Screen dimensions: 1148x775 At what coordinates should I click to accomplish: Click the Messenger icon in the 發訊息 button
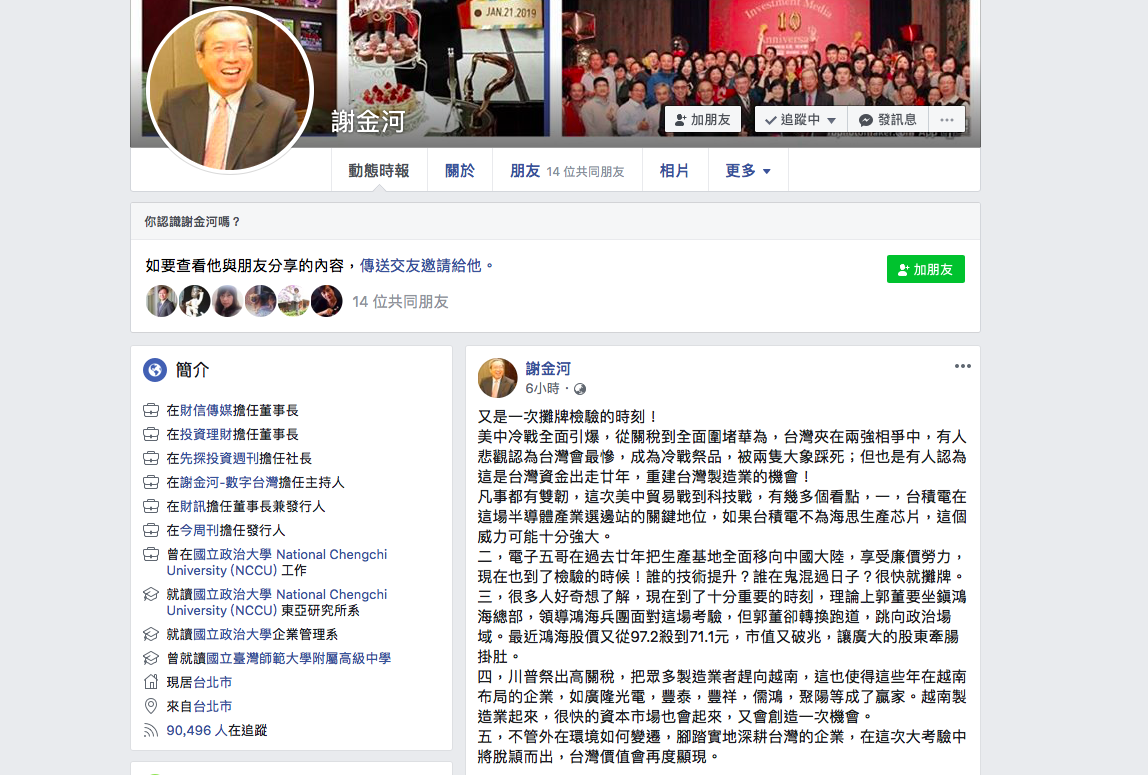[866, 118]
